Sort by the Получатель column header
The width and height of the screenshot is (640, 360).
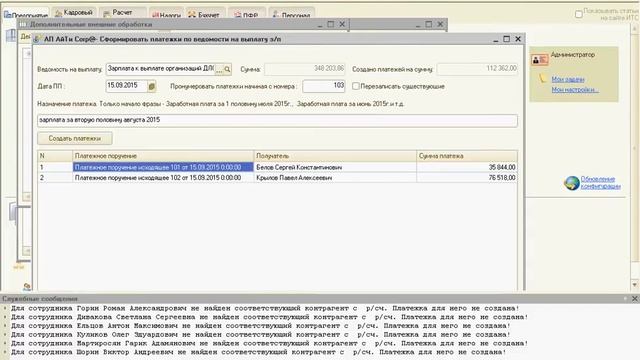tap(335, 156)
